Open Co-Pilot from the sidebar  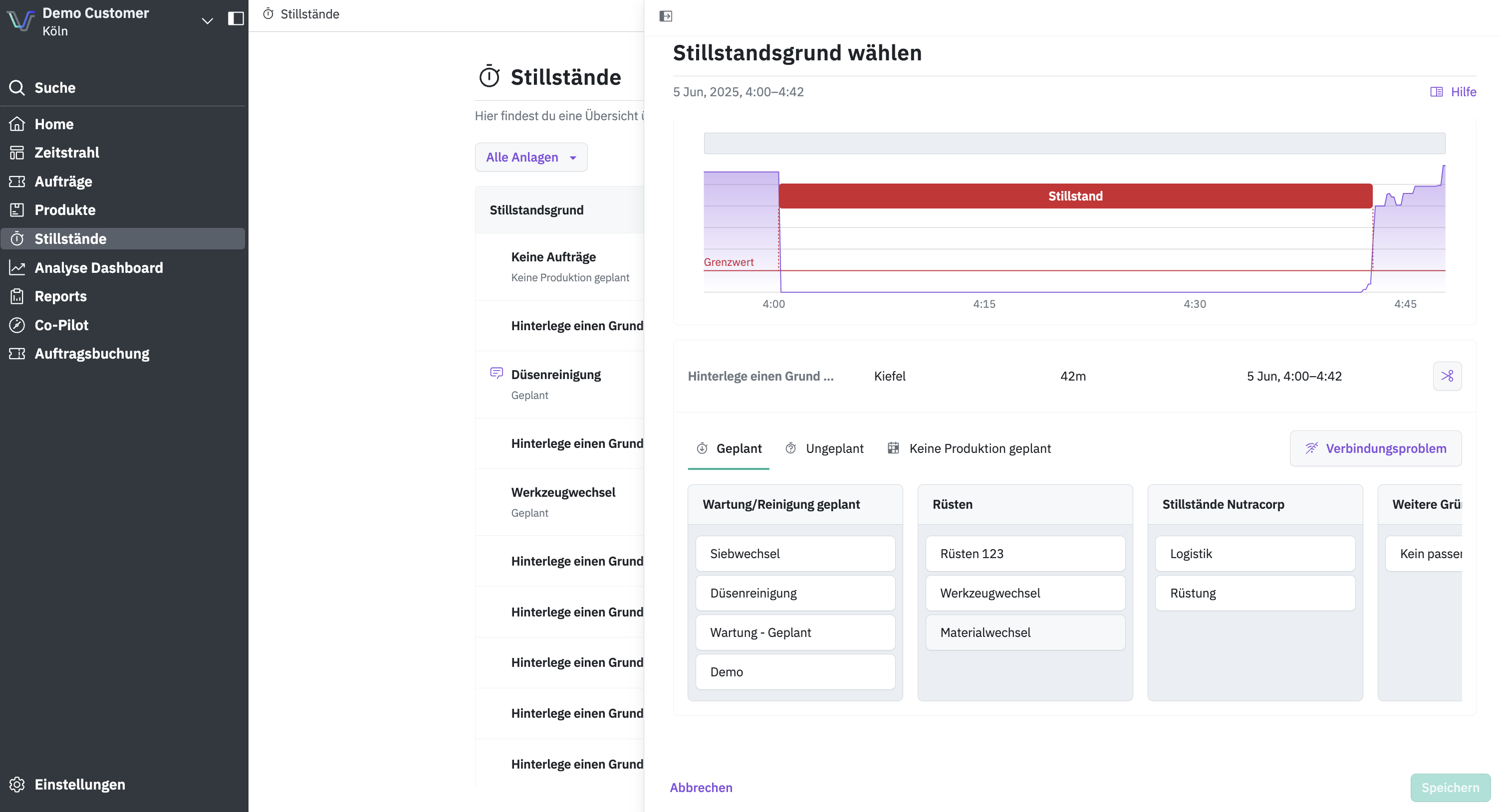click(x=61, y=325)
